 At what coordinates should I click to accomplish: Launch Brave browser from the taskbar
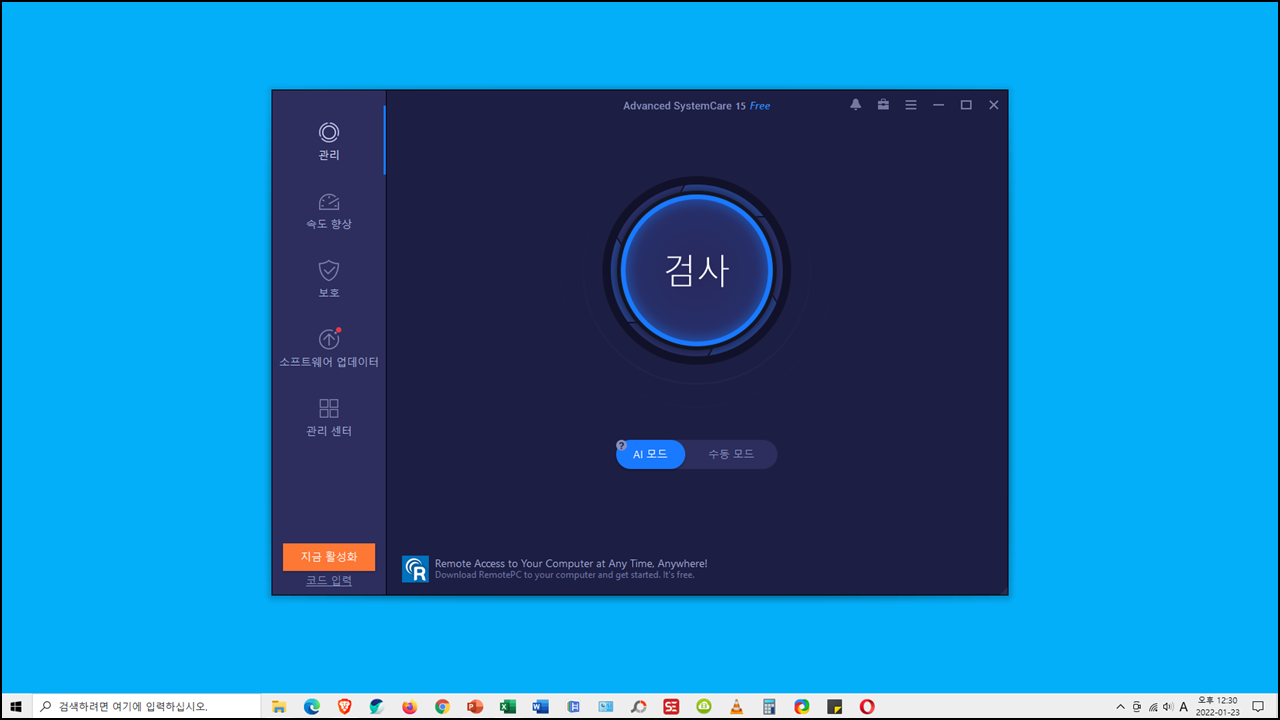pos(345,706)
